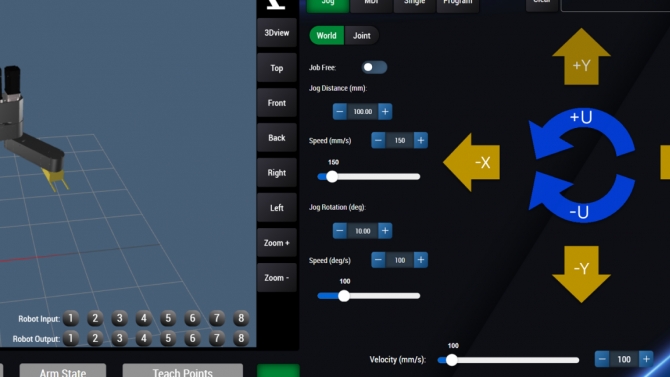Toggle Robot Input 8 indicator
Image resolution: width=670 pixels, height=377 pixels.
(241, 318)
